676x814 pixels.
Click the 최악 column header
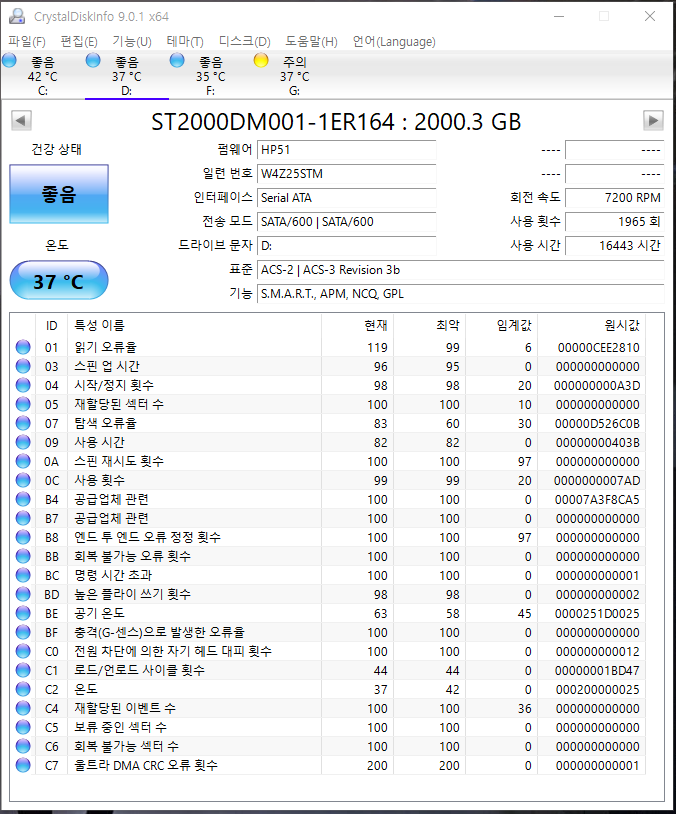click(429, 325)
